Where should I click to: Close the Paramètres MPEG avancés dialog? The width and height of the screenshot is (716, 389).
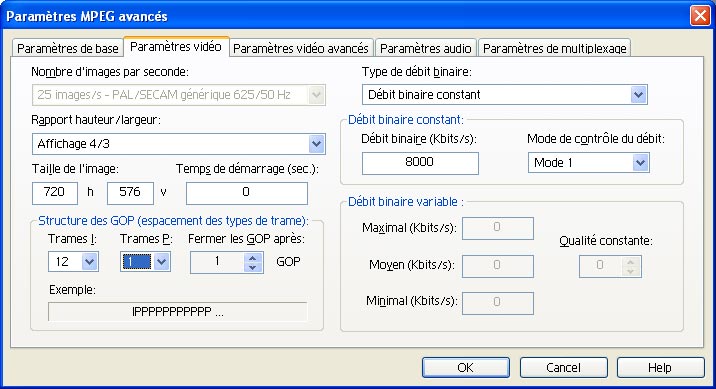click(700, 16)
